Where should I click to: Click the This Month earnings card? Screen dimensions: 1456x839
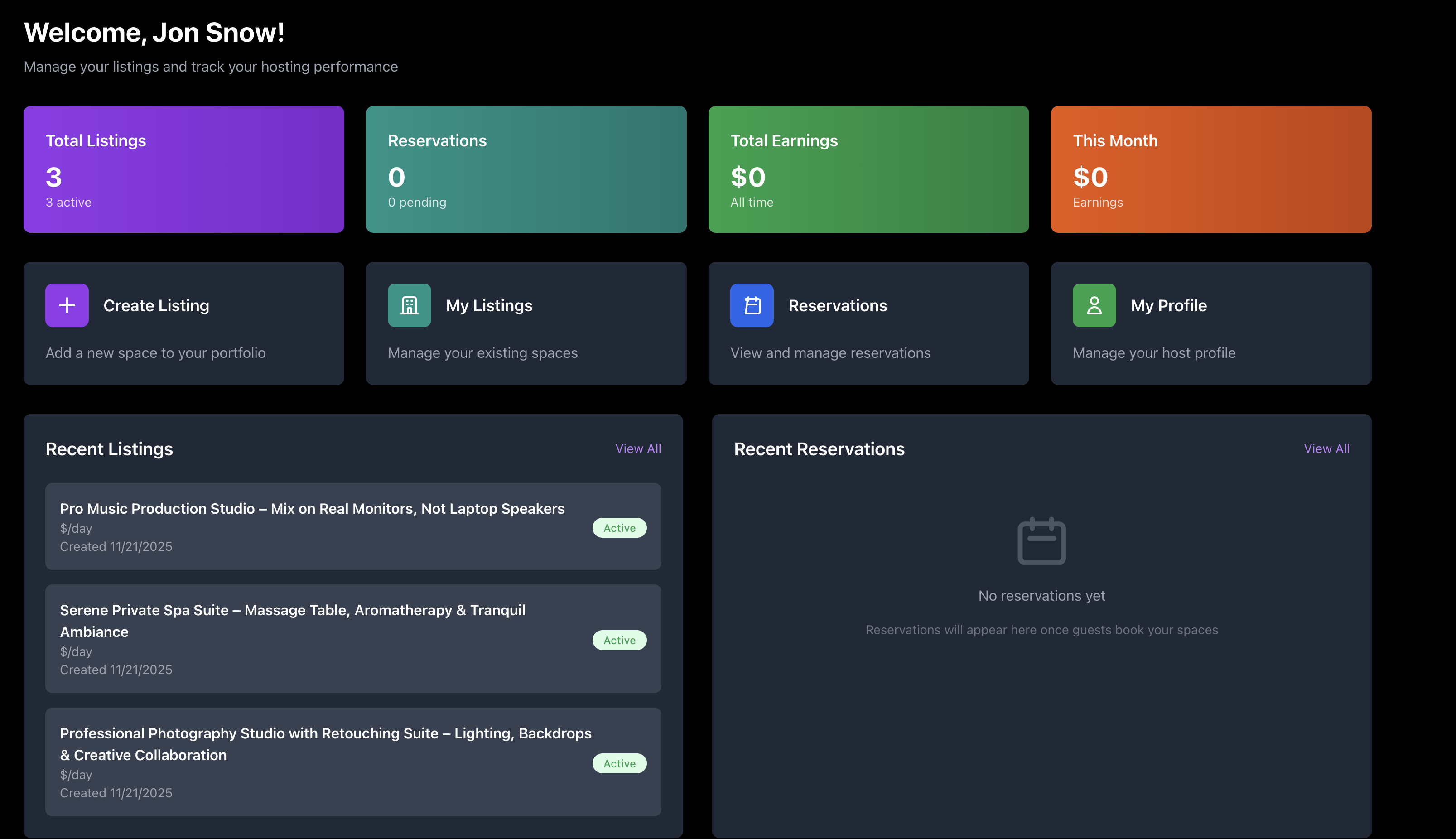[1210, 169]
